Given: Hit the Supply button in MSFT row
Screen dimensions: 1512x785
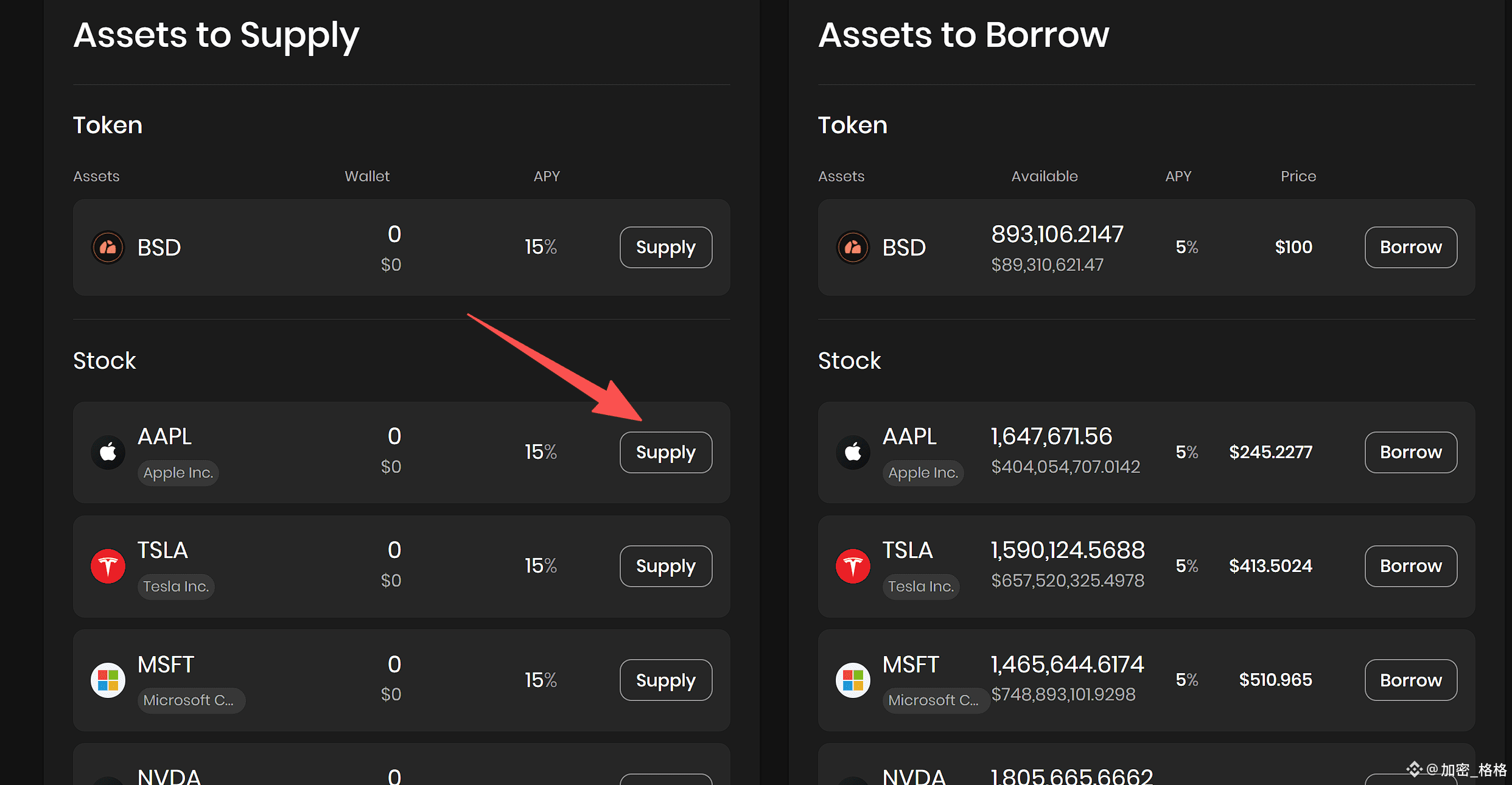Looking at the screenshot, I should point(666,680).
